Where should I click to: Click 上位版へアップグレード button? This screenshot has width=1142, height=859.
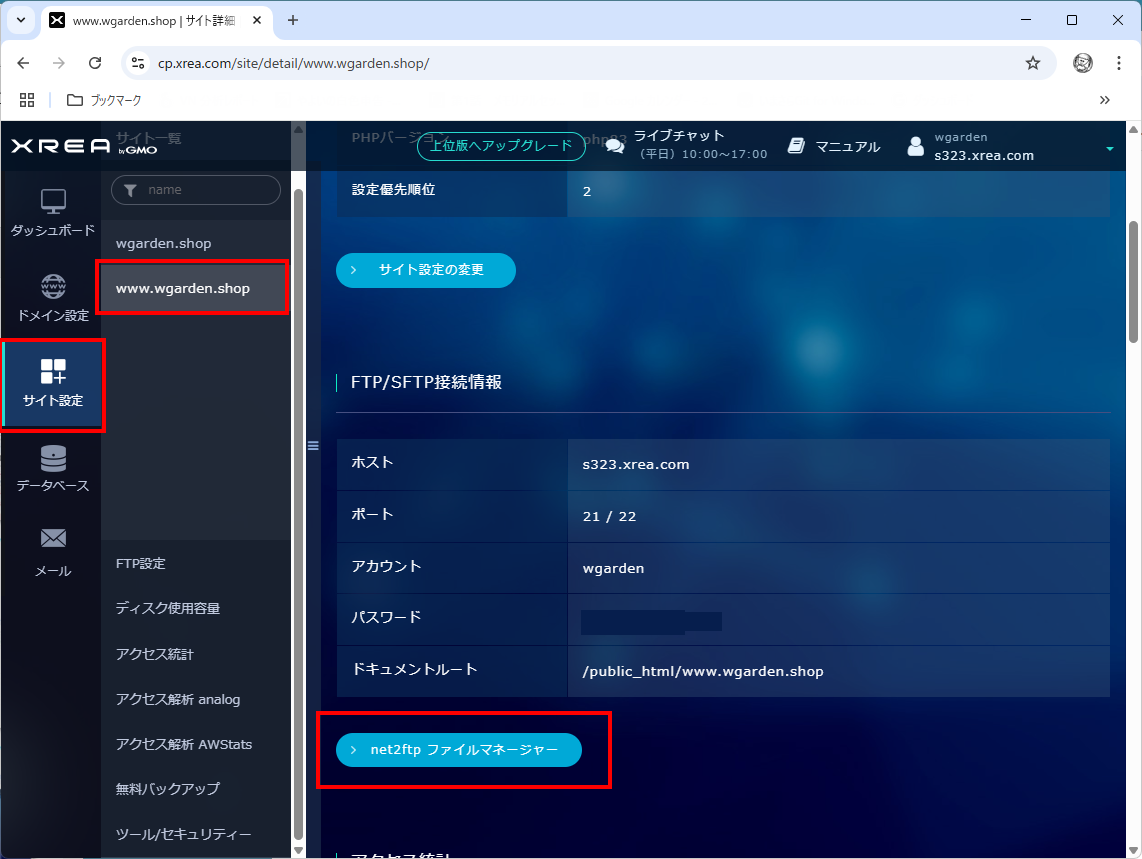(x=501, y=146)
